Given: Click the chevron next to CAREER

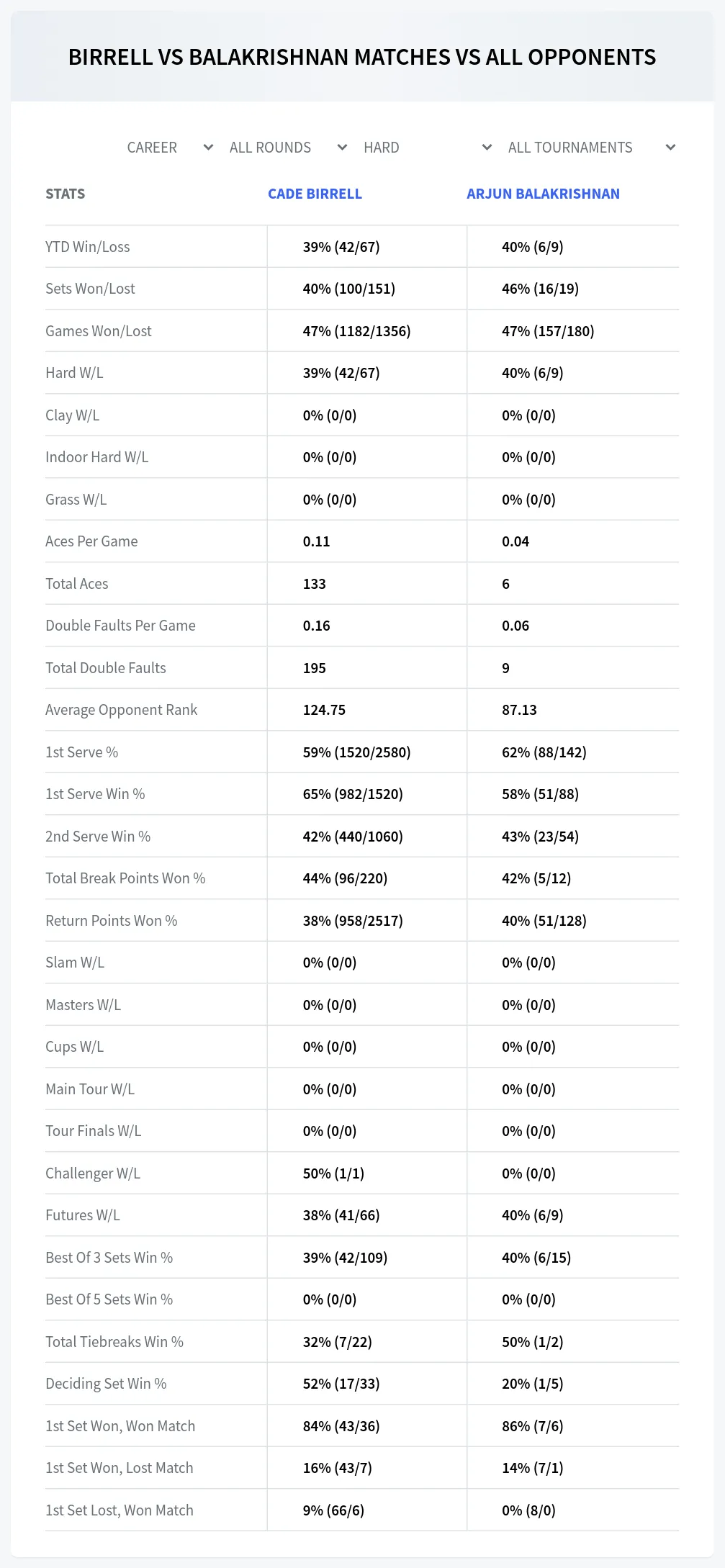Looking at the screenshot, I should [208, 148].
